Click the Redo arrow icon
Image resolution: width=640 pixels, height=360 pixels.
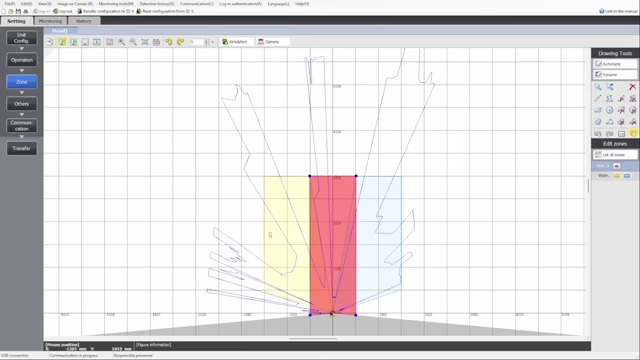(x=180, y=42)
